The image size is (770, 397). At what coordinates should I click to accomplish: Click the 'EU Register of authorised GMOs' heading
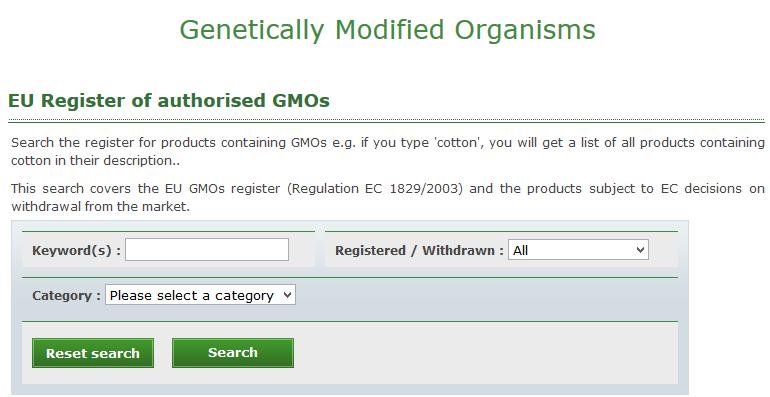[169, 101]
